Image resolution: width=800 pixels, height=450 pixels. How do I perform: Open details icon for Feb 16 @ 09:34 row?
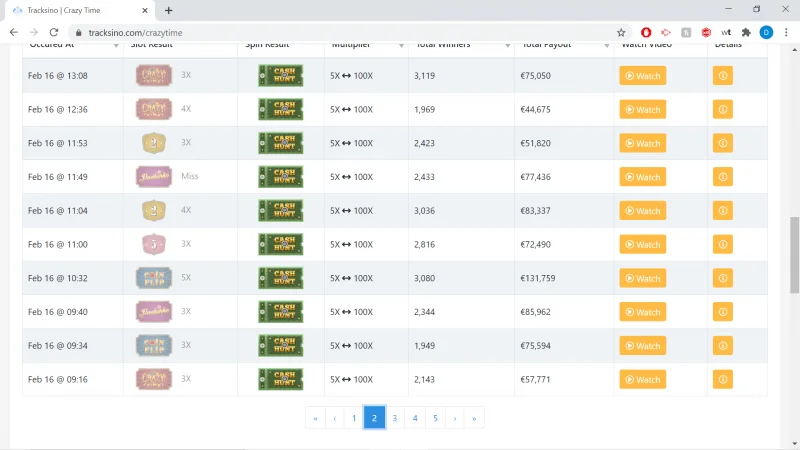click(x=722, y=345)
